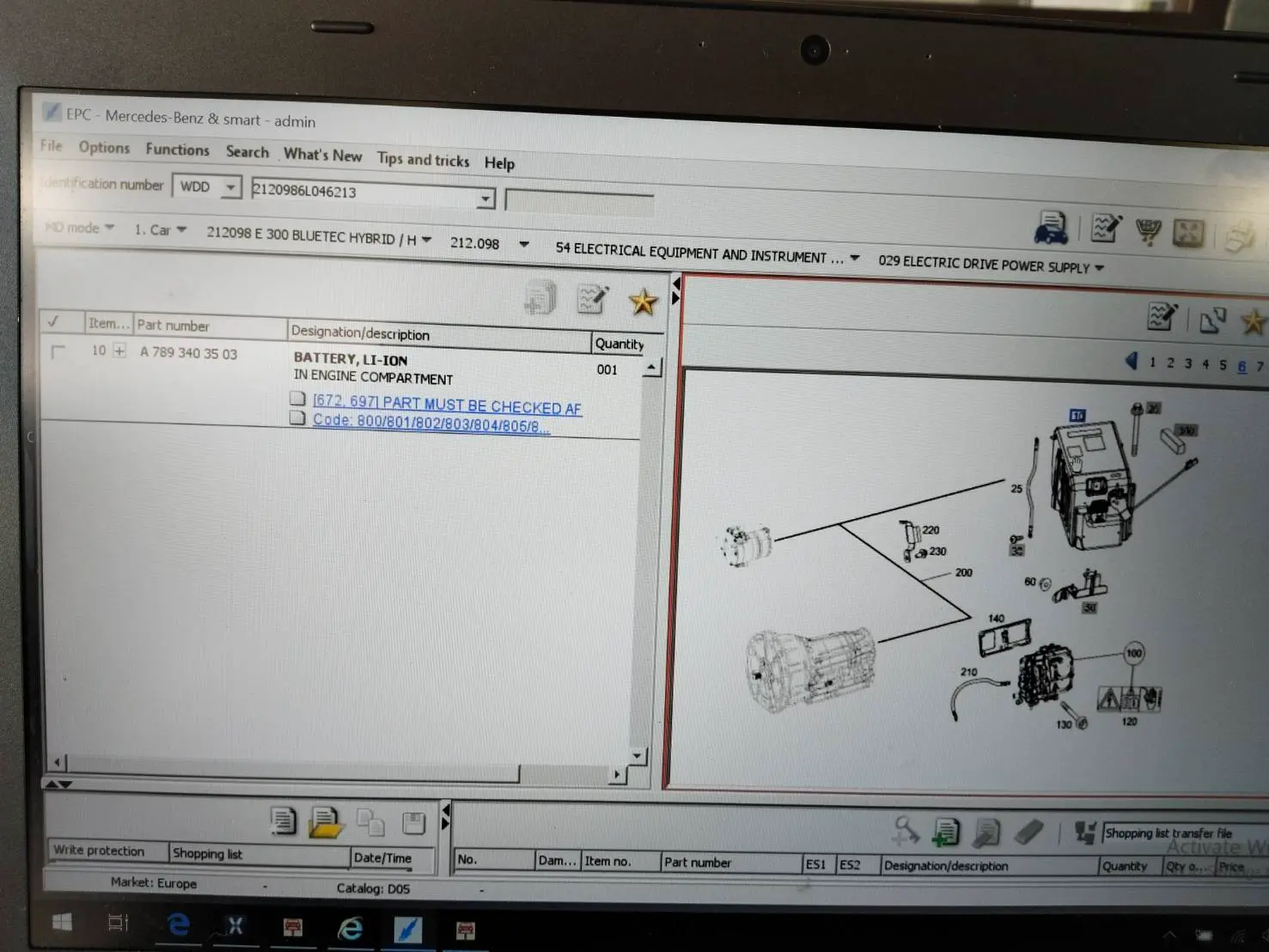Screen dimensions: 1269x952
Task: Open the Functions menu
Action: (x=177, y=150)
